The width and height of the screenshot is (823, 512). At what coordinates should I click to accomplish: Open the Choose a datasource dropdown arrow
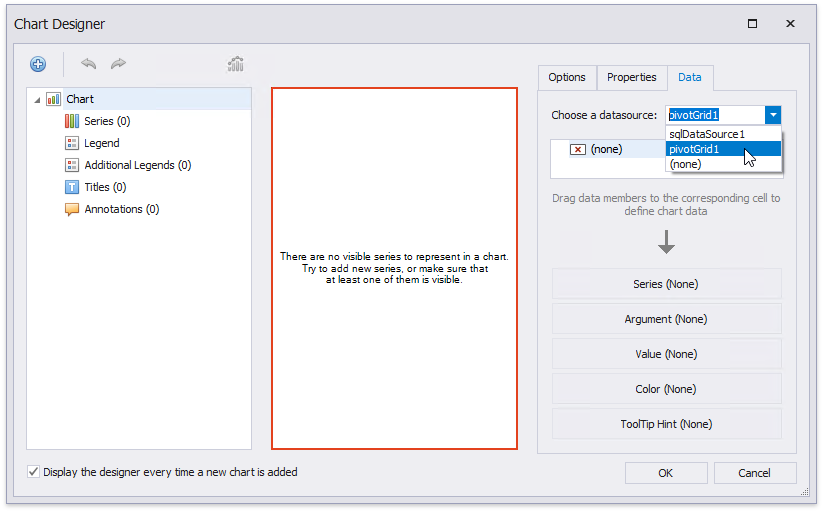click(773, 115)
